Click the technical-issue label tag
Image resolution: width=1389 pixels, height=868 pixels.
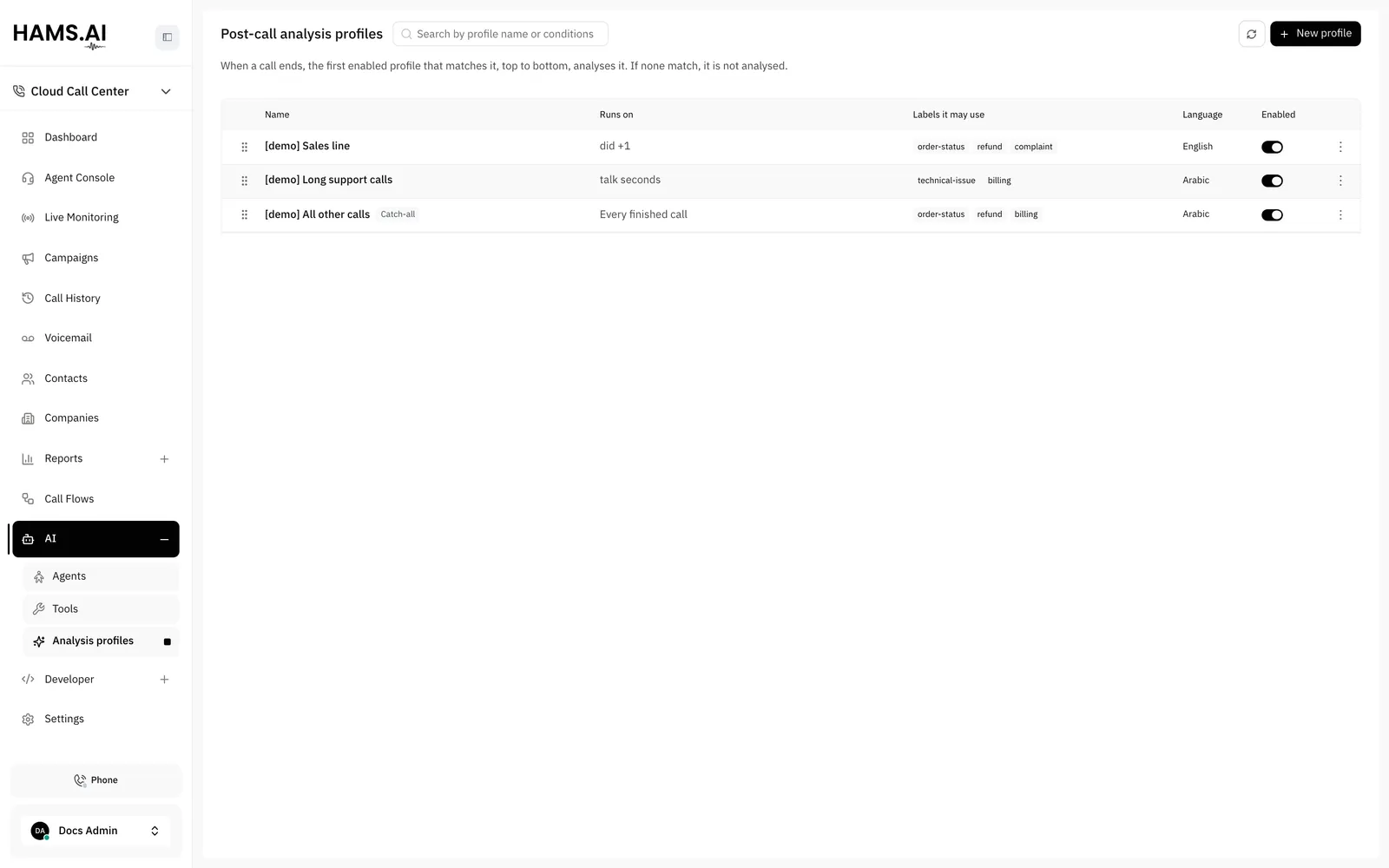[x=946, y=181]
